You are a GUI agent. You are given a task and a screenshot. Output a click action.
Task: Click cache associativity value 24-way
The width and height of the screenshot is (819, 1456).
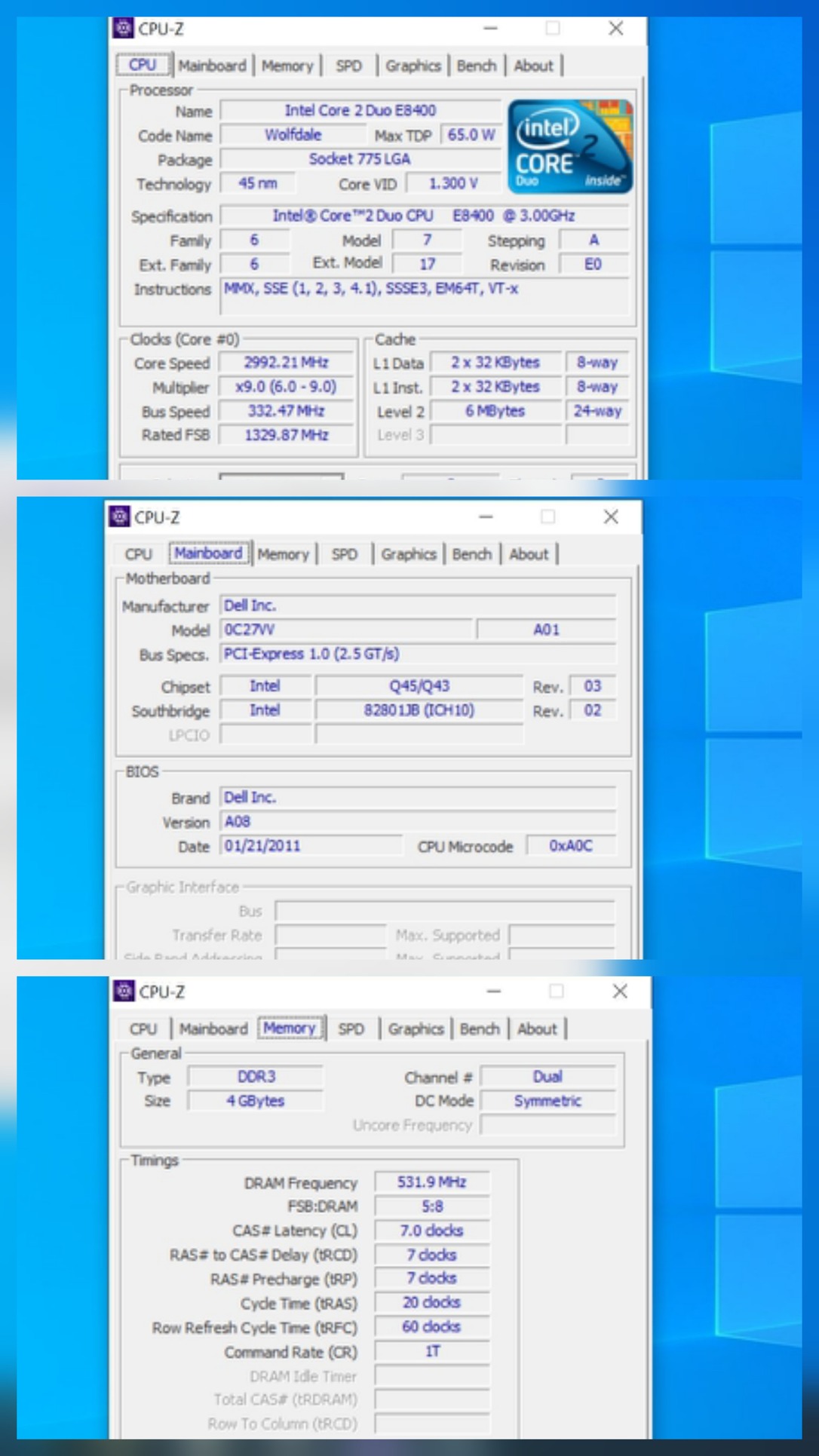click(x=597, y=411)
